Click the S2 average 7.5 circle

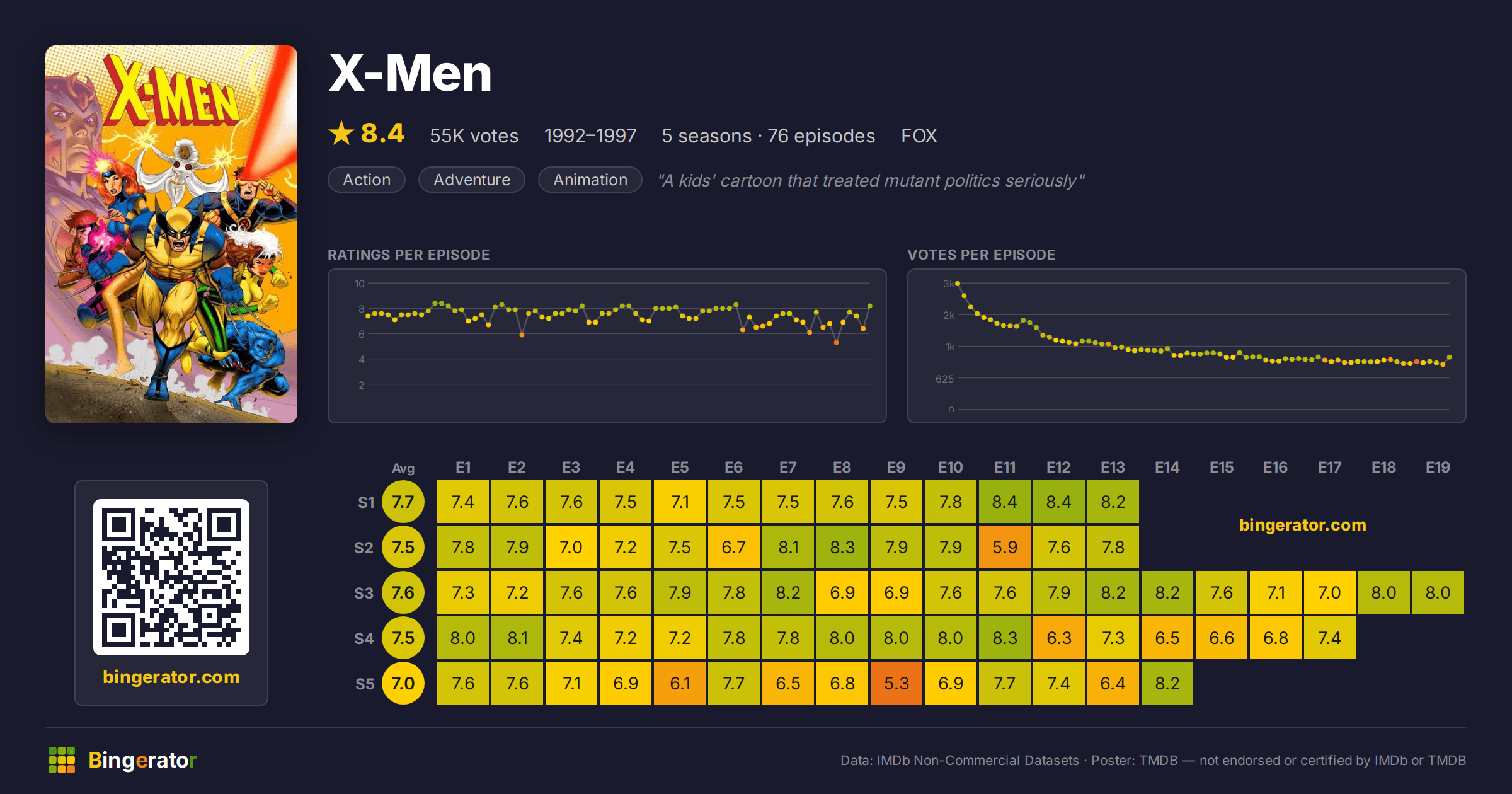point(403,548)
